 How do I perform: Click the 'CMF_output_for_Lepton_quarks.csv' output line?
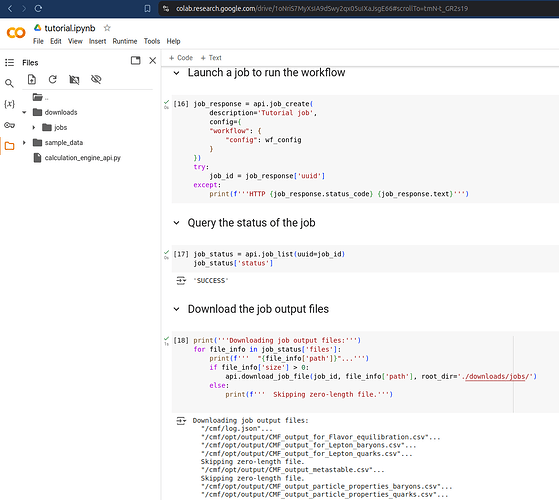pos(307,454)
